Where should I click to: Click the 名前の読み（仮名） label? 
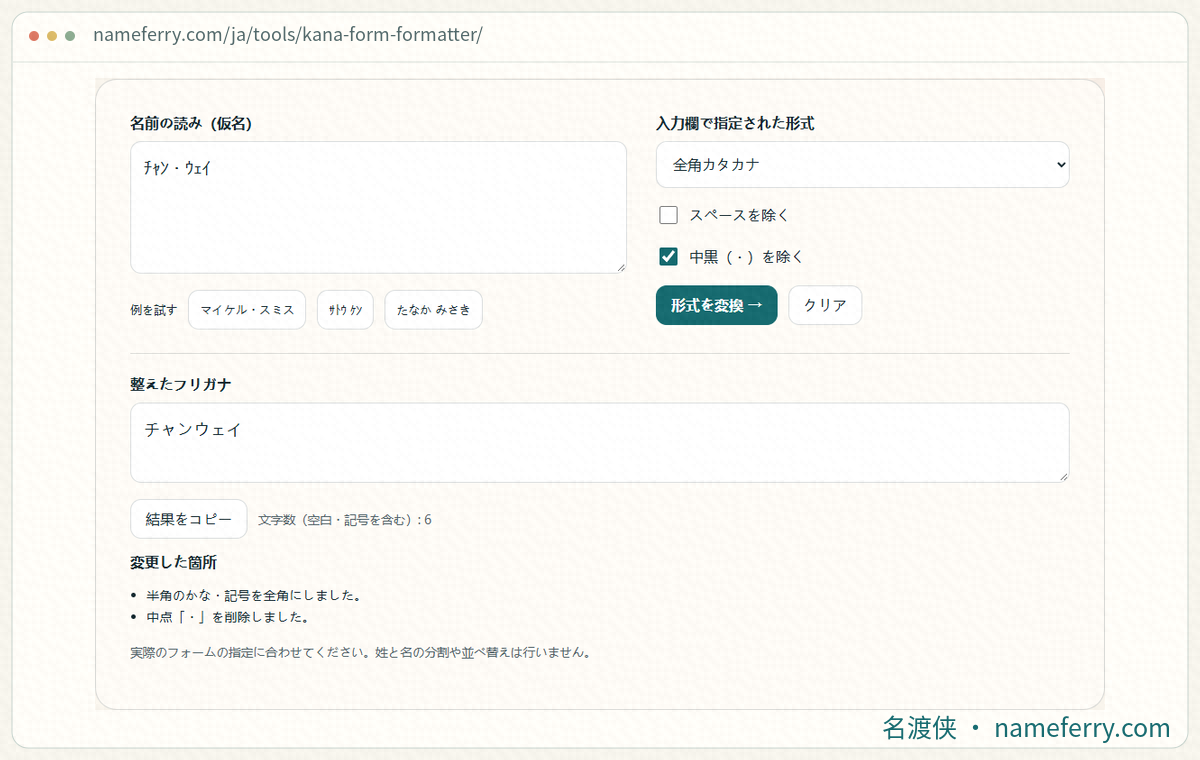pyautogui.click(x=190, y=123)
